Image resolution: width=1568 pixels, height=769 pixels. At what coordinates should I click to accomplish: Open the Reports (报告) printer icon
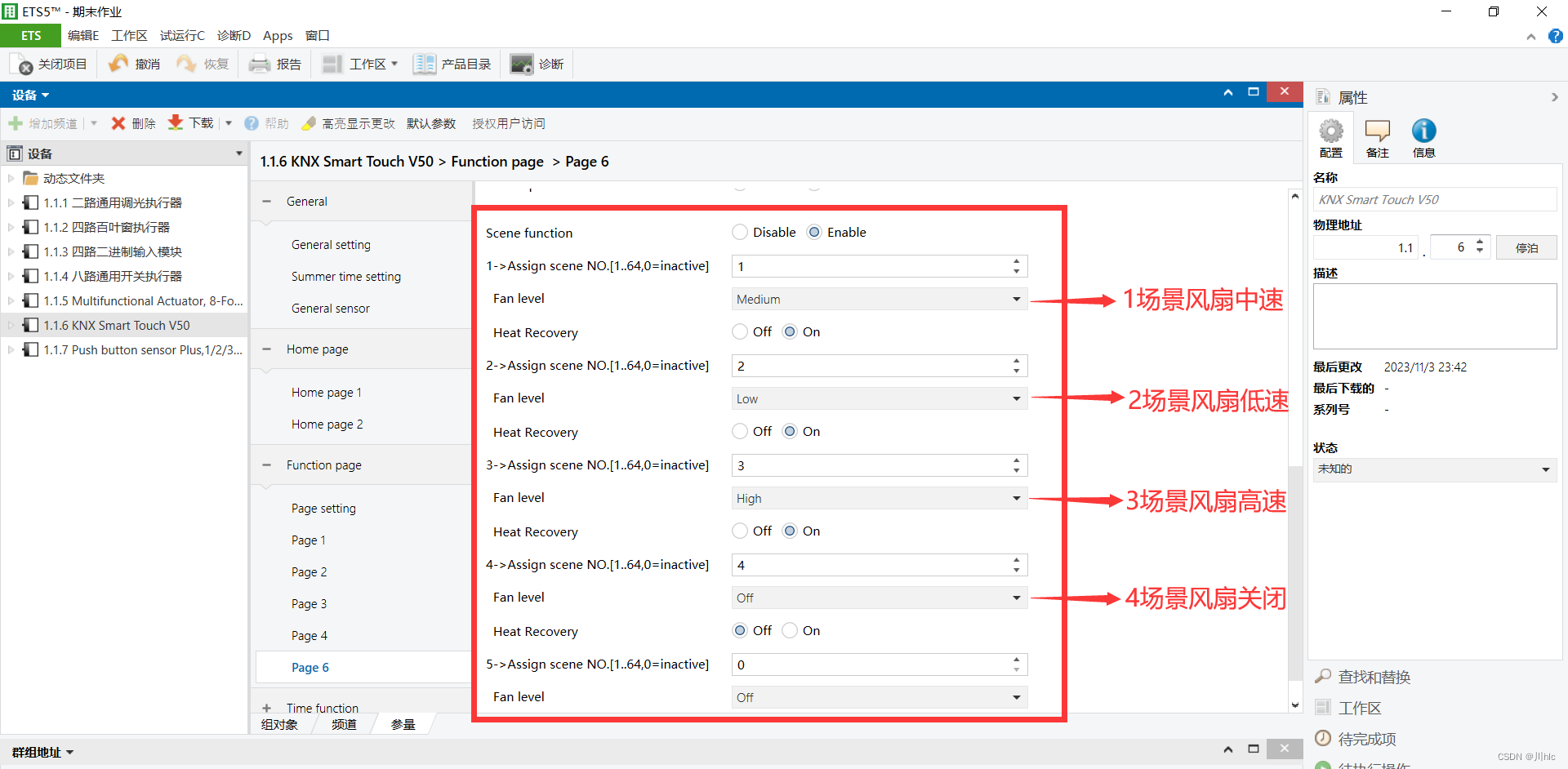point(260,64)
